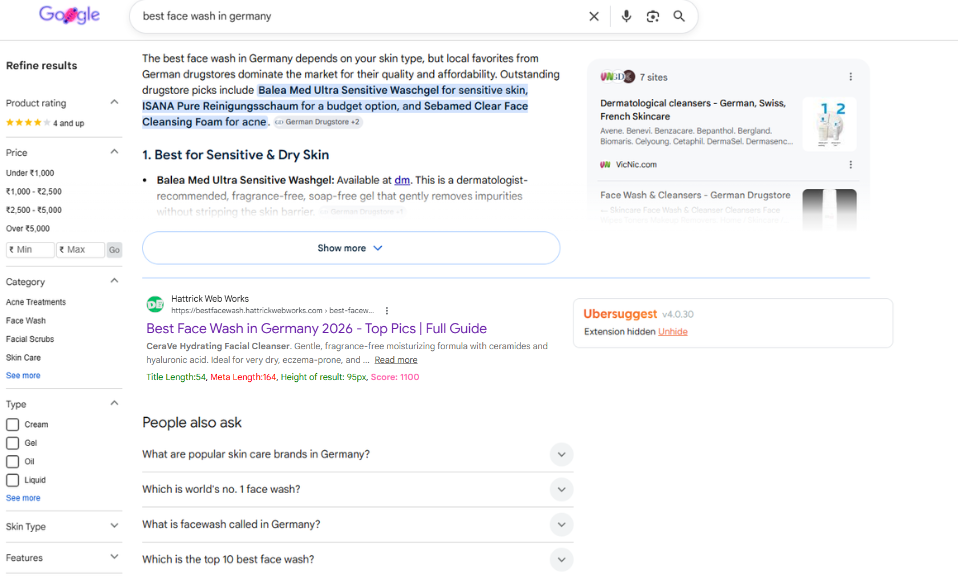
Task: Tick the Liquid type checkbox
Action: pos(12,480)
